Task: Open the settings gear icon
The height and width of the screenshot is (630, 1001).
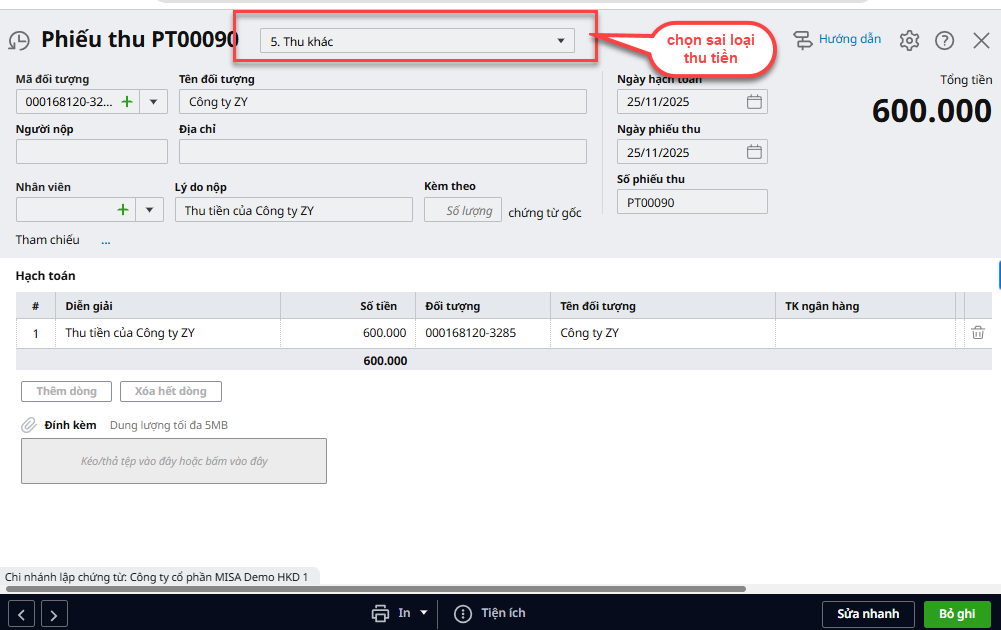Action: click(908, 41)
